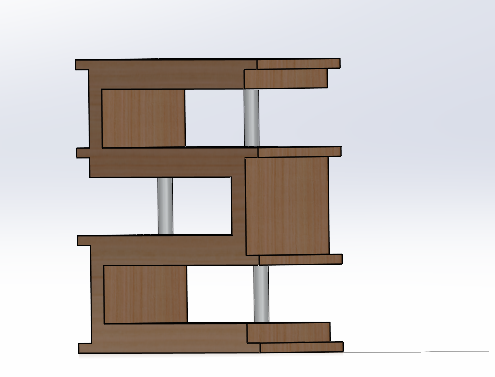Select the square wood panel in bottom compartment

click(x=146, y=295)
